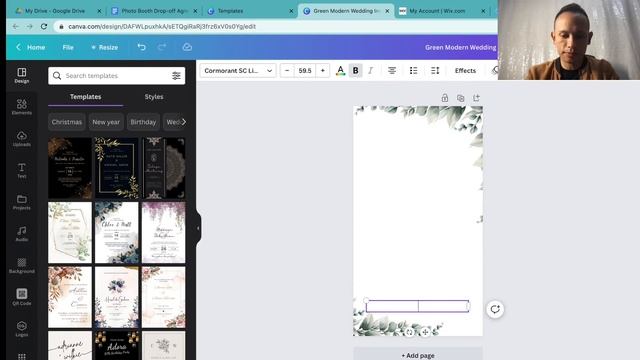Select the Chloe & Matt template

pos(116,233)
